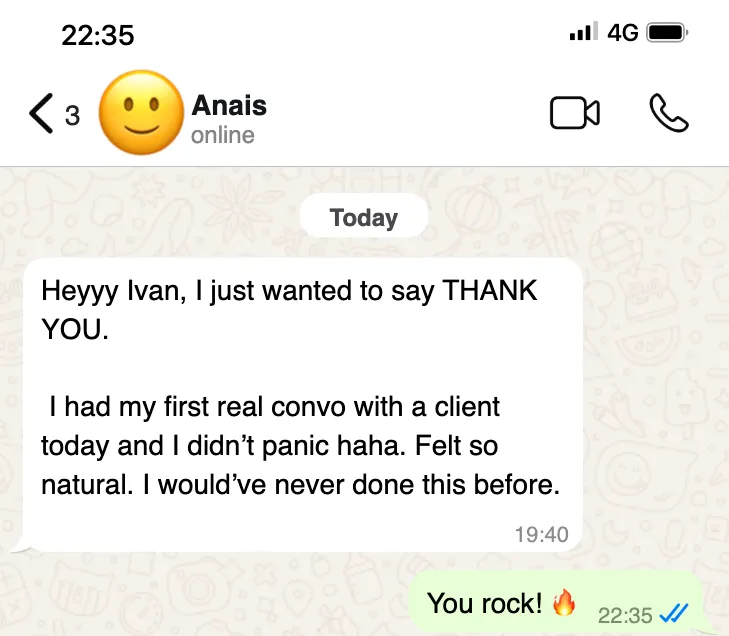Tap the 22:35 status bar clock
The image size is (729, 636).
[x=98, y=35]
